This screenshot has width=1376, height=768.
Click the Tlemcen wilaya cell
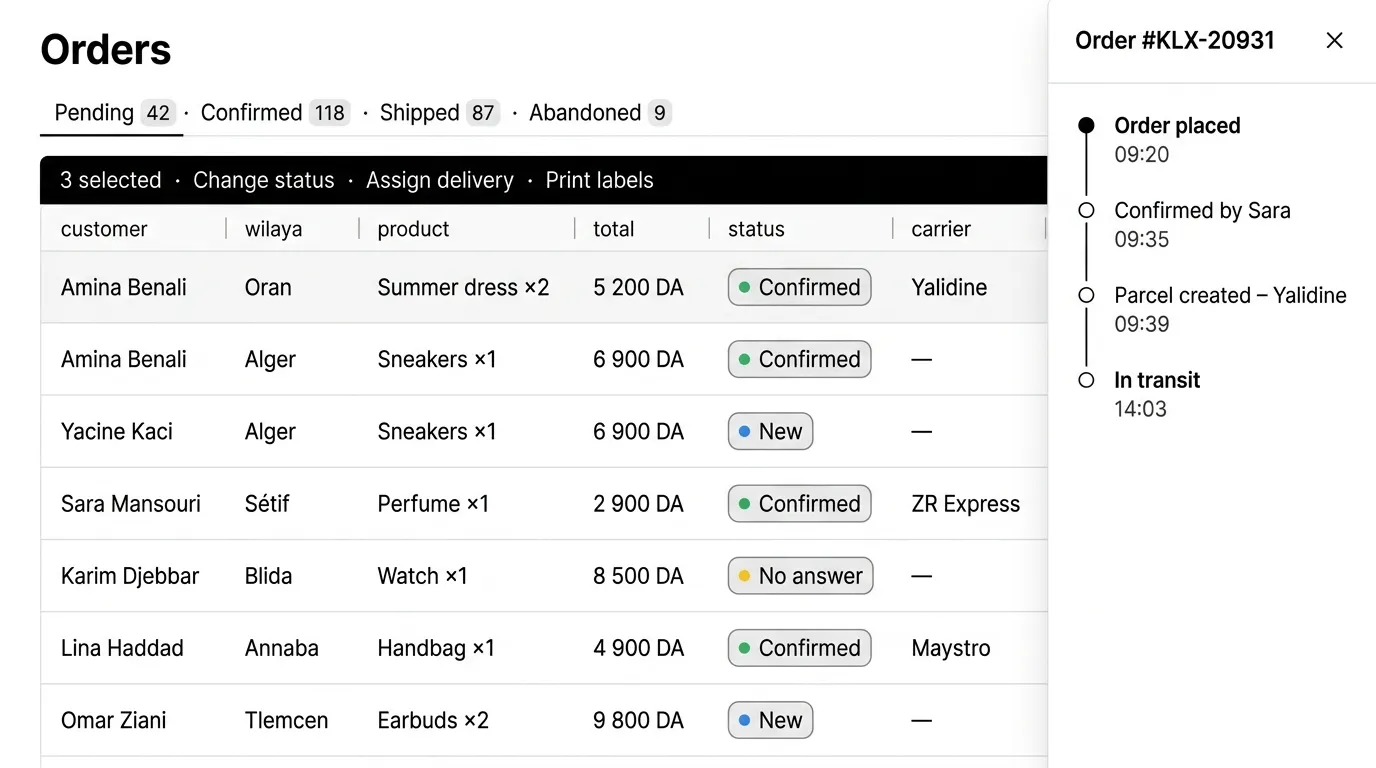[286, 720]
